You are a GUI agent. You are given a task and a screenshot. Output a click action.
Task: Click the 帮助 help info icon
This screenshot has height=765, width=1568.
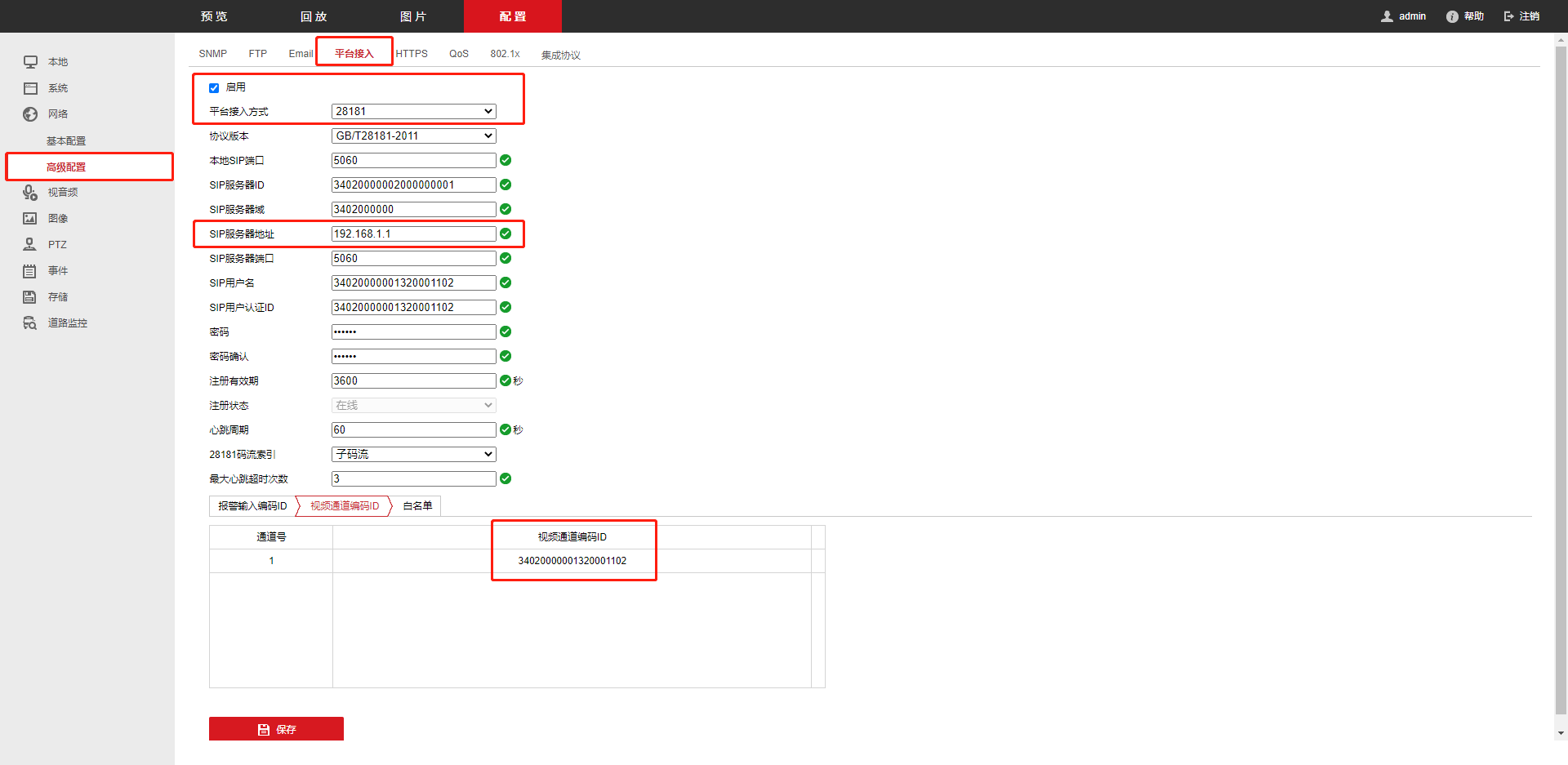click(x=1452, y=16)
